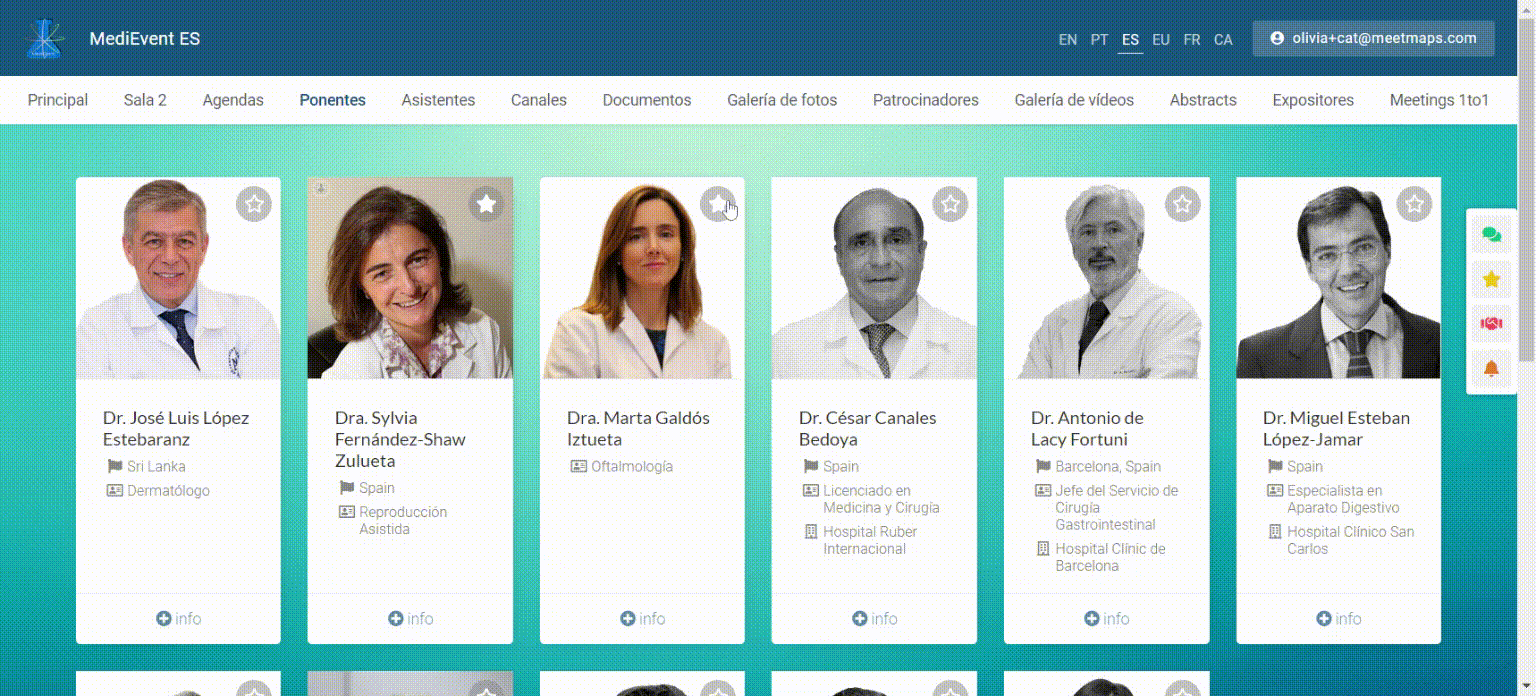Go to Patrocinadores tab

(926, 100)
